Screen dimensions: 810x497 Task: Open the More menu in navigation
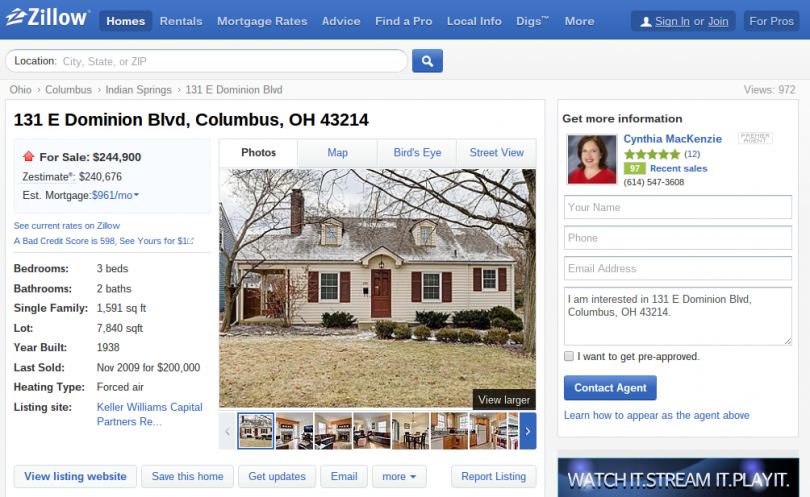coord(579,21)
